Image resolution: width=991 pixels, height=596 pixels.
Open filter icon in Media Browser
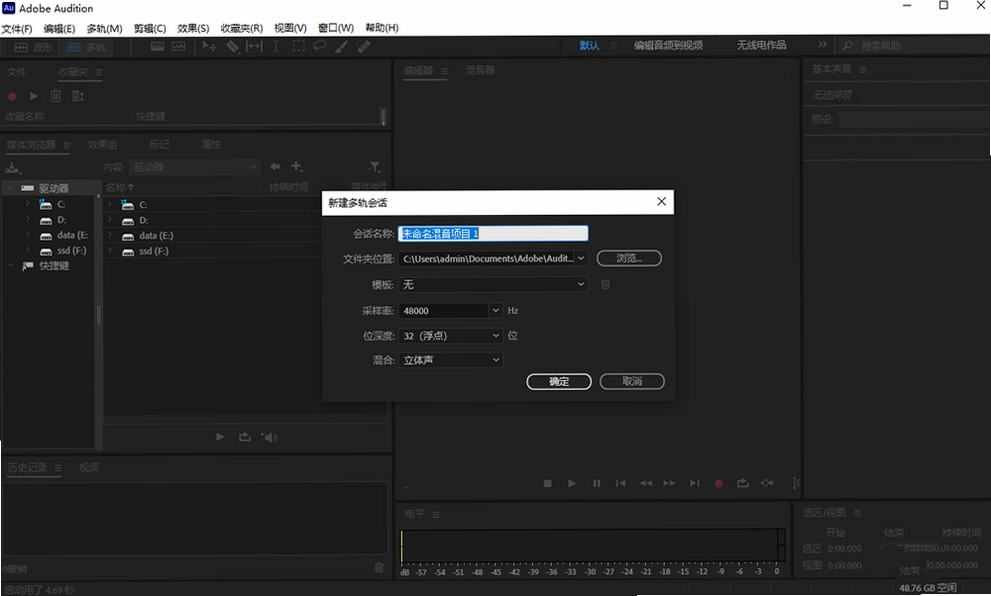tap(375, 167)
